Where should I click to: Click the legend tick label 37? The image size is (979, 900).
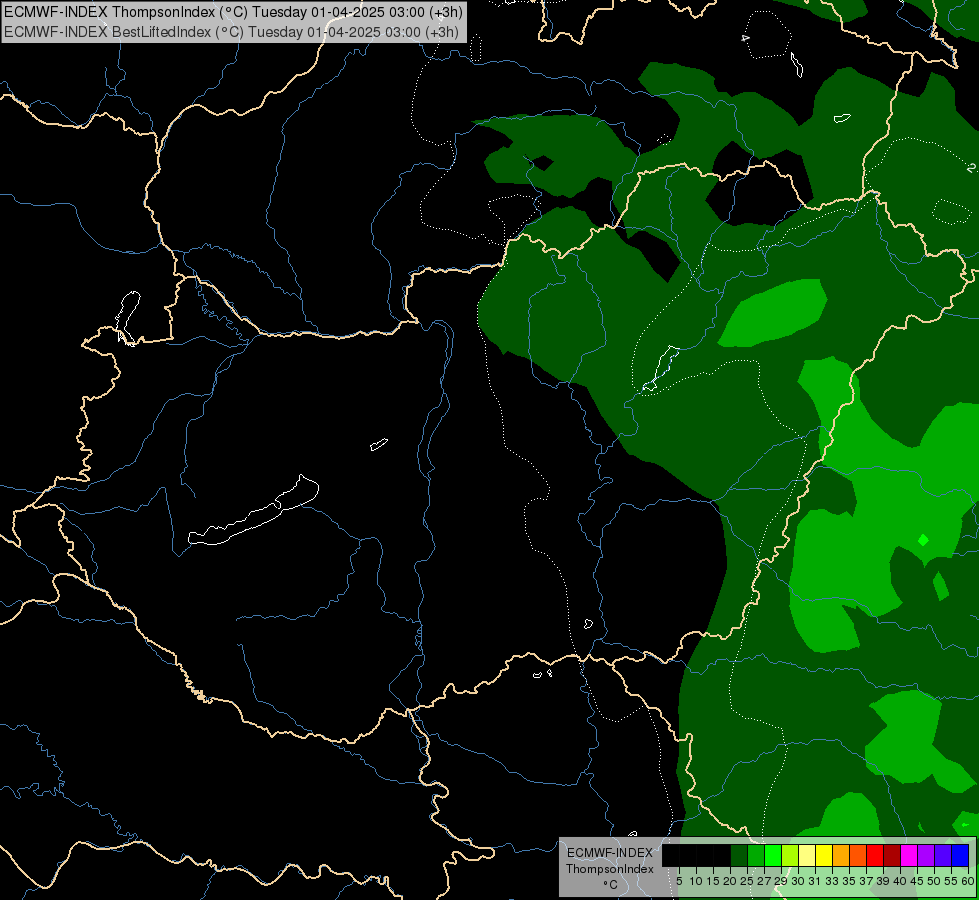pos(866,881)
